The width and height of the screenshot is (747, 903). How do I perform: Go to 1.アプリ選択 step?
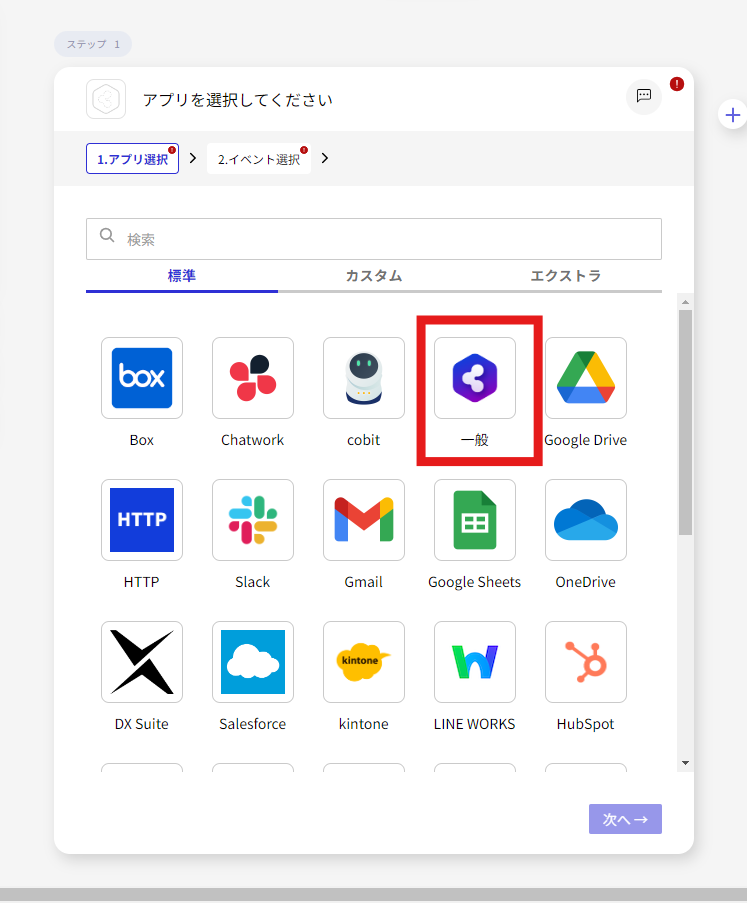[x=132, y=159]
